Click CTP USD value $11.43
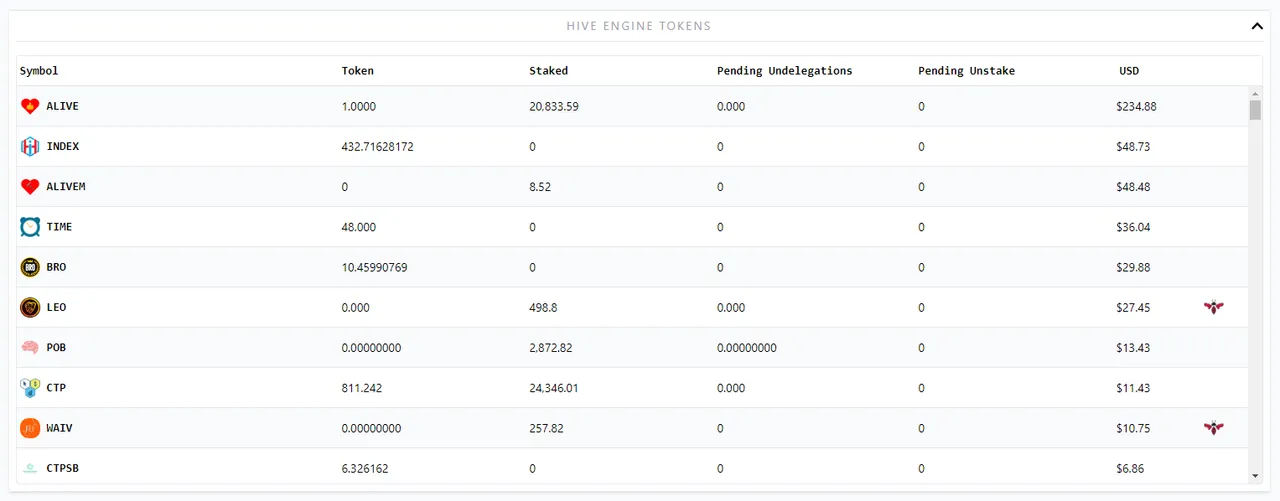Screen dimensions: 1280x501 pos(1134,388)
